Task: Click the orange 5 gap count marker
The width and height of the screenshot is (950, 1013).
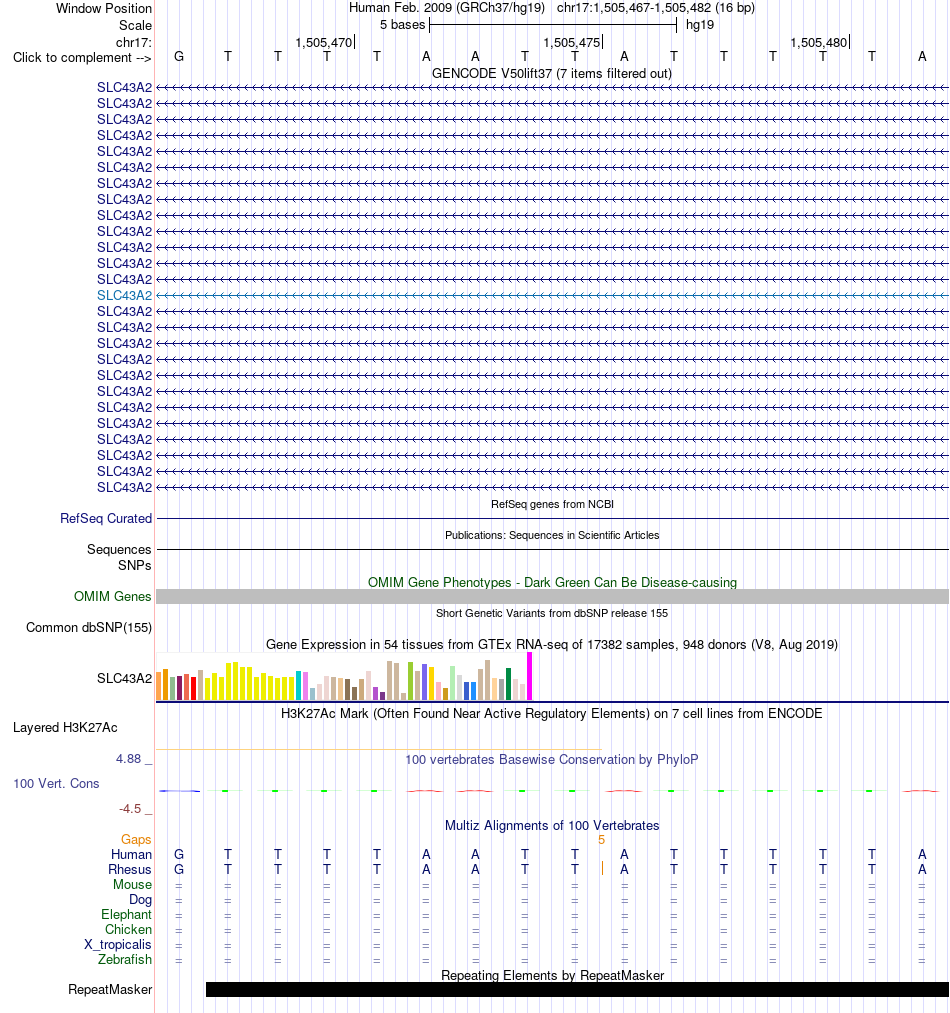Action: (601, 840)
